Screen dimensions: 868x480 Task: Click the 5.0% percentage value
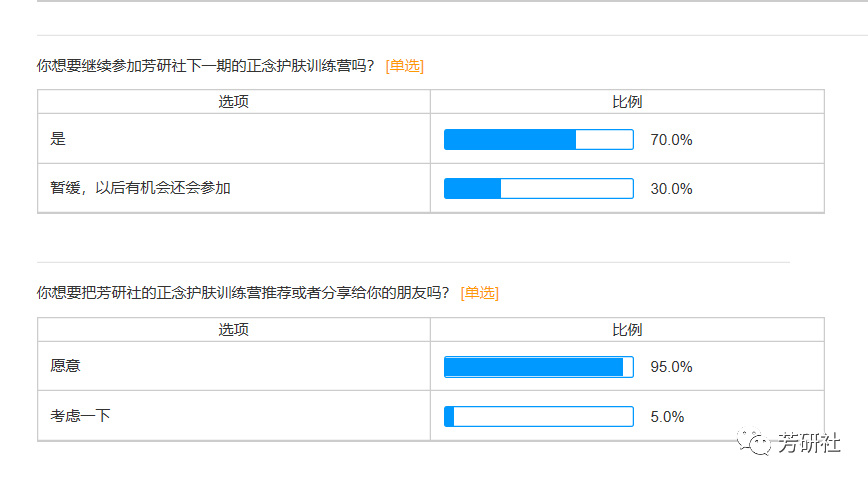point(667,416)
